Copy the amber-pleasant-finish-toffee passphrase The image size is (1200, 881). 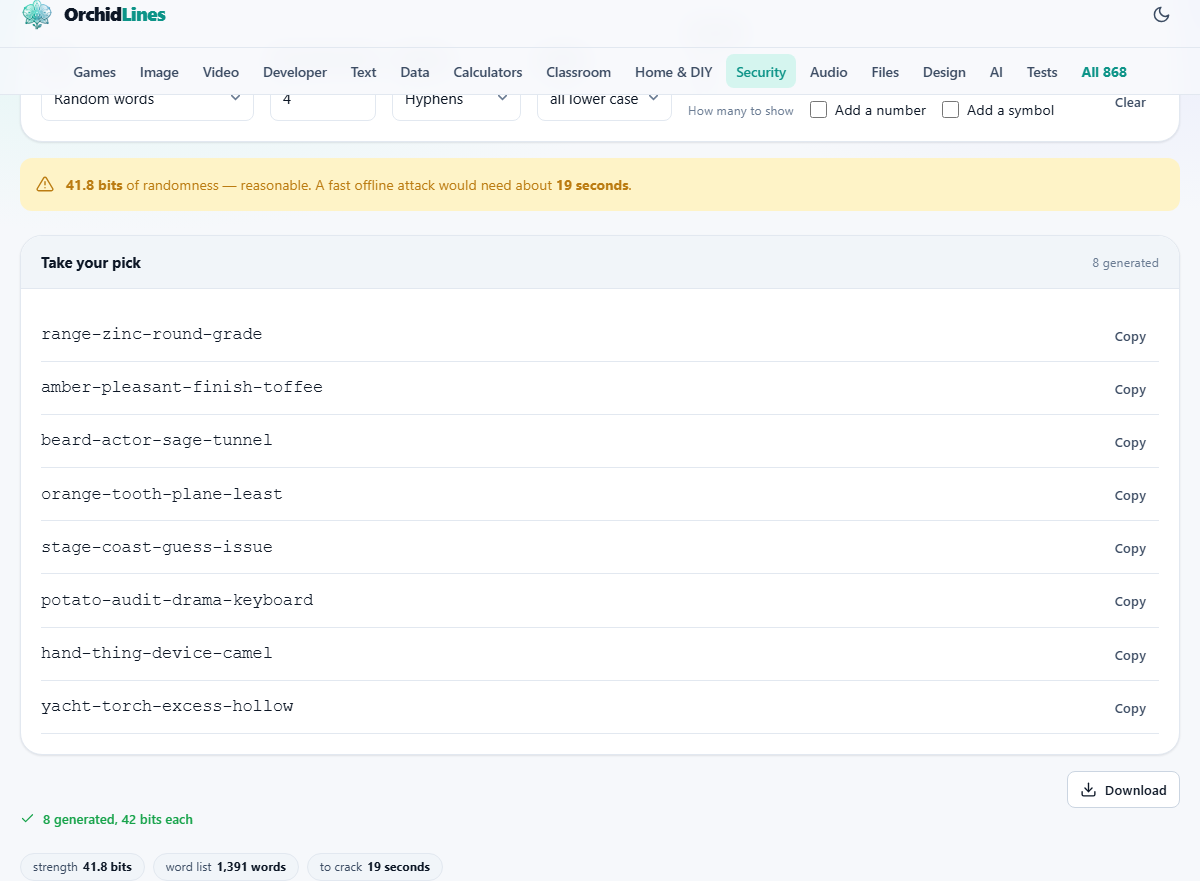click(x=1130, y=390)
